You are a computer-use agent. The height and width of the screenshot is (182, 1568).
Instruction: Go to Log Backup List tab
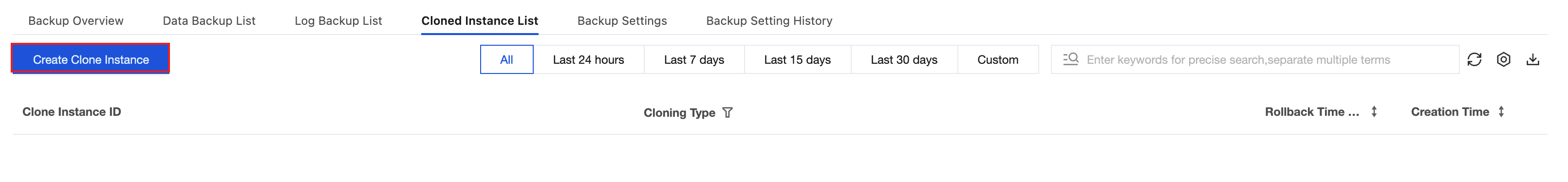338,21
